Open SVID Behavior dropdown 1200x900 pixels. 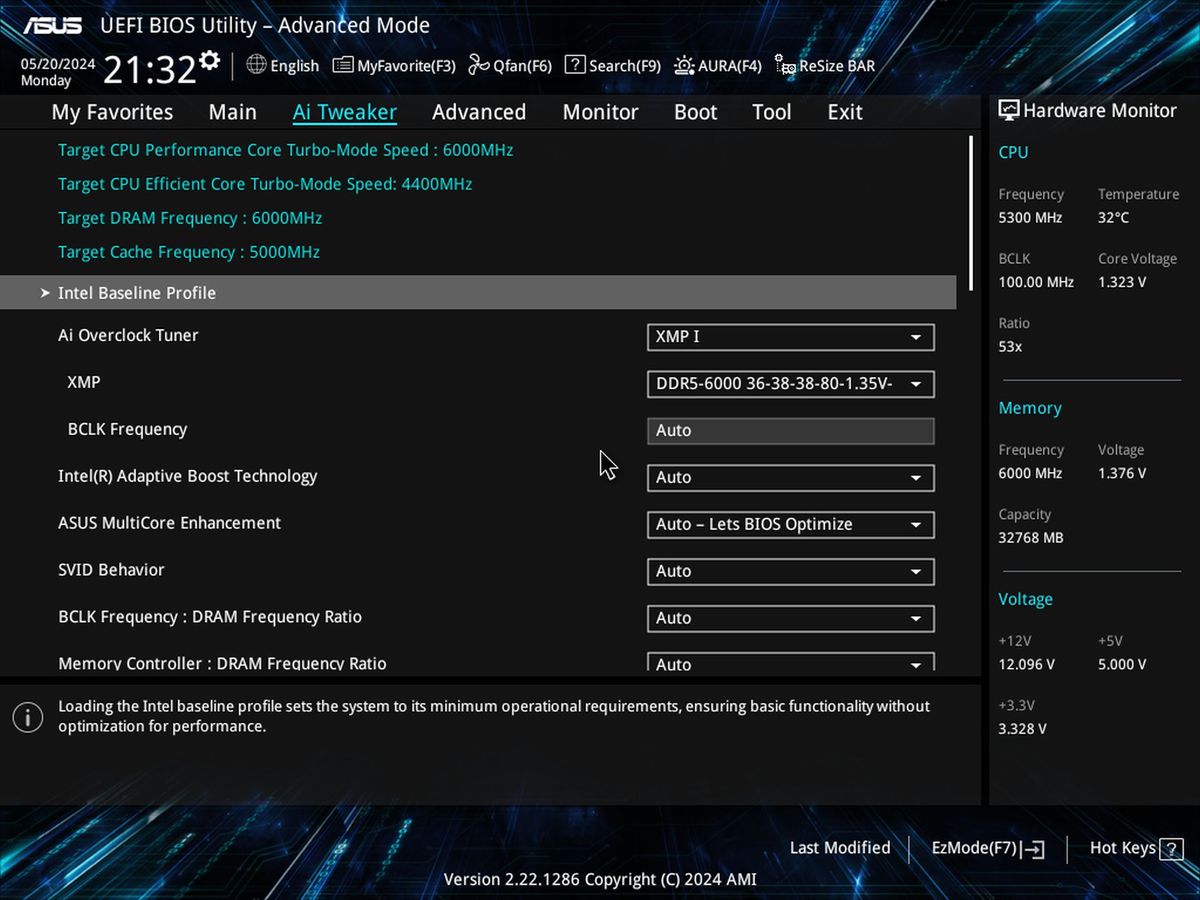[791, 572]
